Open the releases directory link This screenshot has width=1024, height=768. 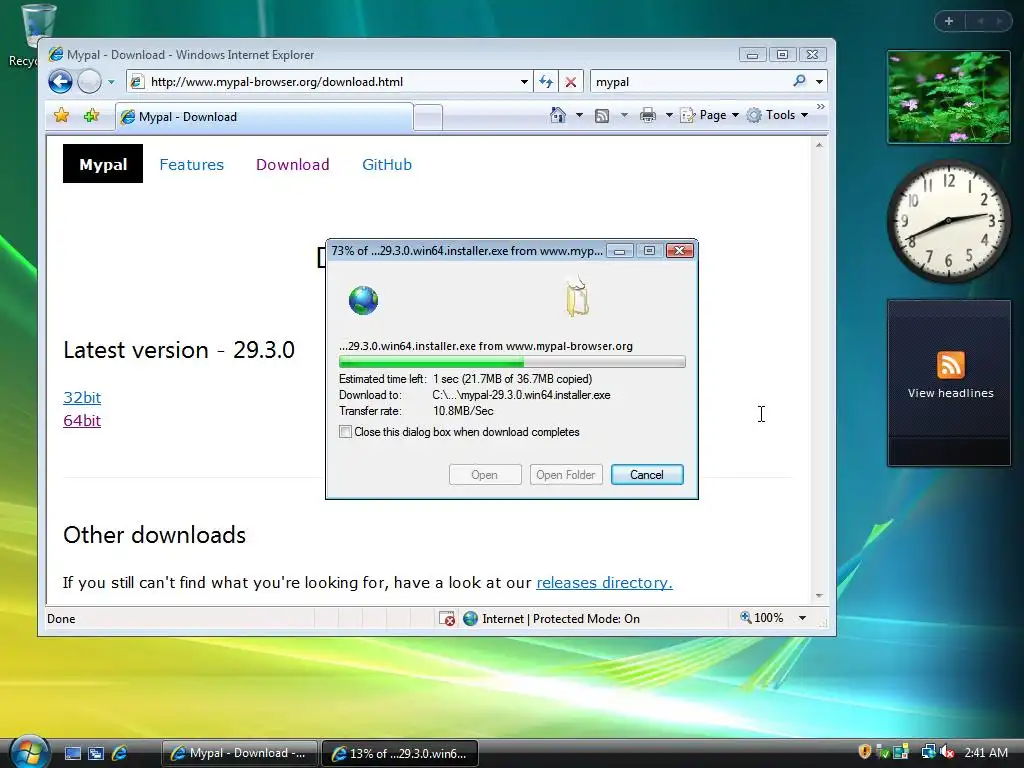coord(604,583)
